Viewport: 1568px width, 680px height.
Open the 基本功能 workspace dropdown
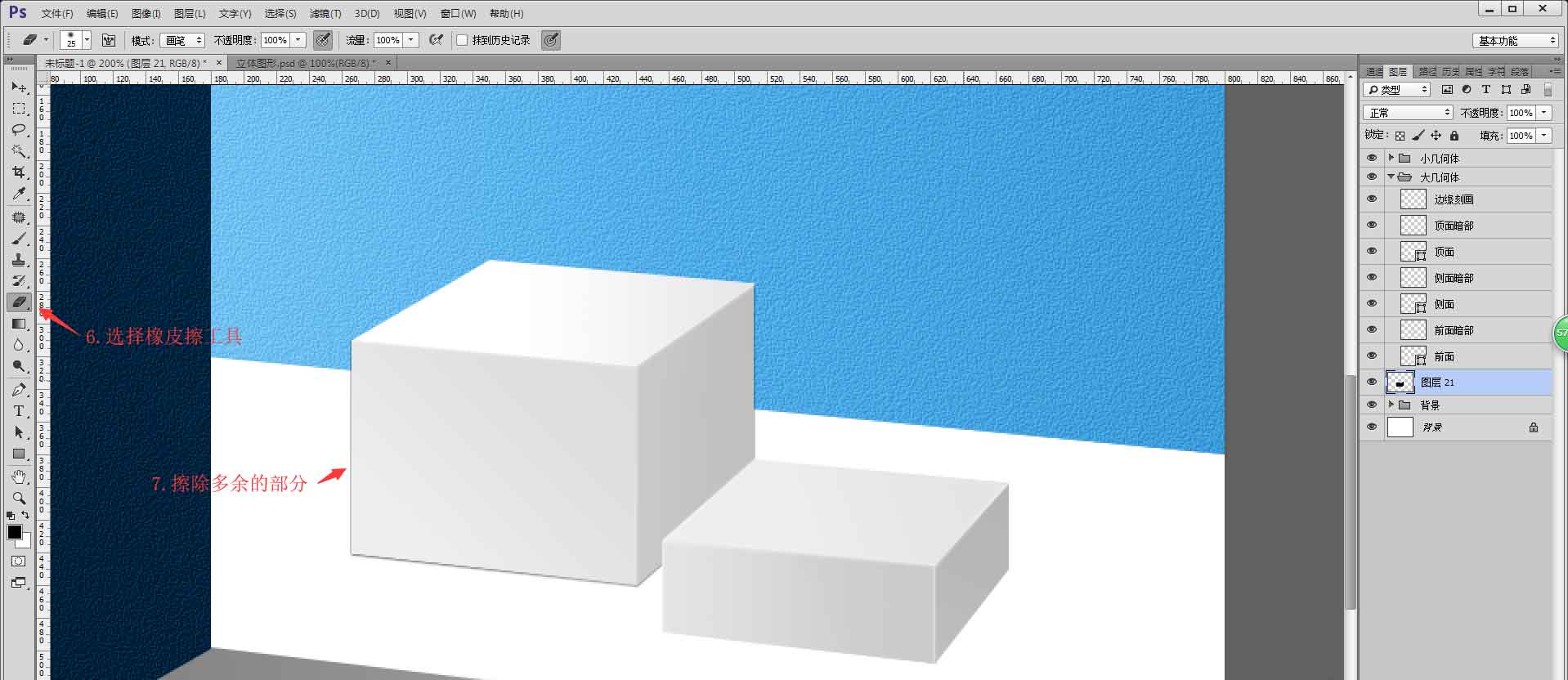pyautogui.click(x=1516, y=41)
